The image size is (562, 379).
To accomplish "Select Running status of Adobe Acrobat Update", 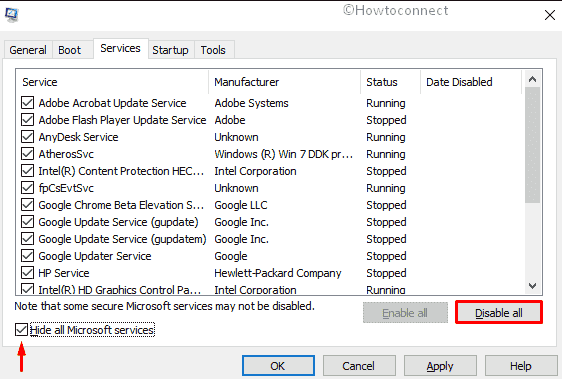I will tap(386, 103).
